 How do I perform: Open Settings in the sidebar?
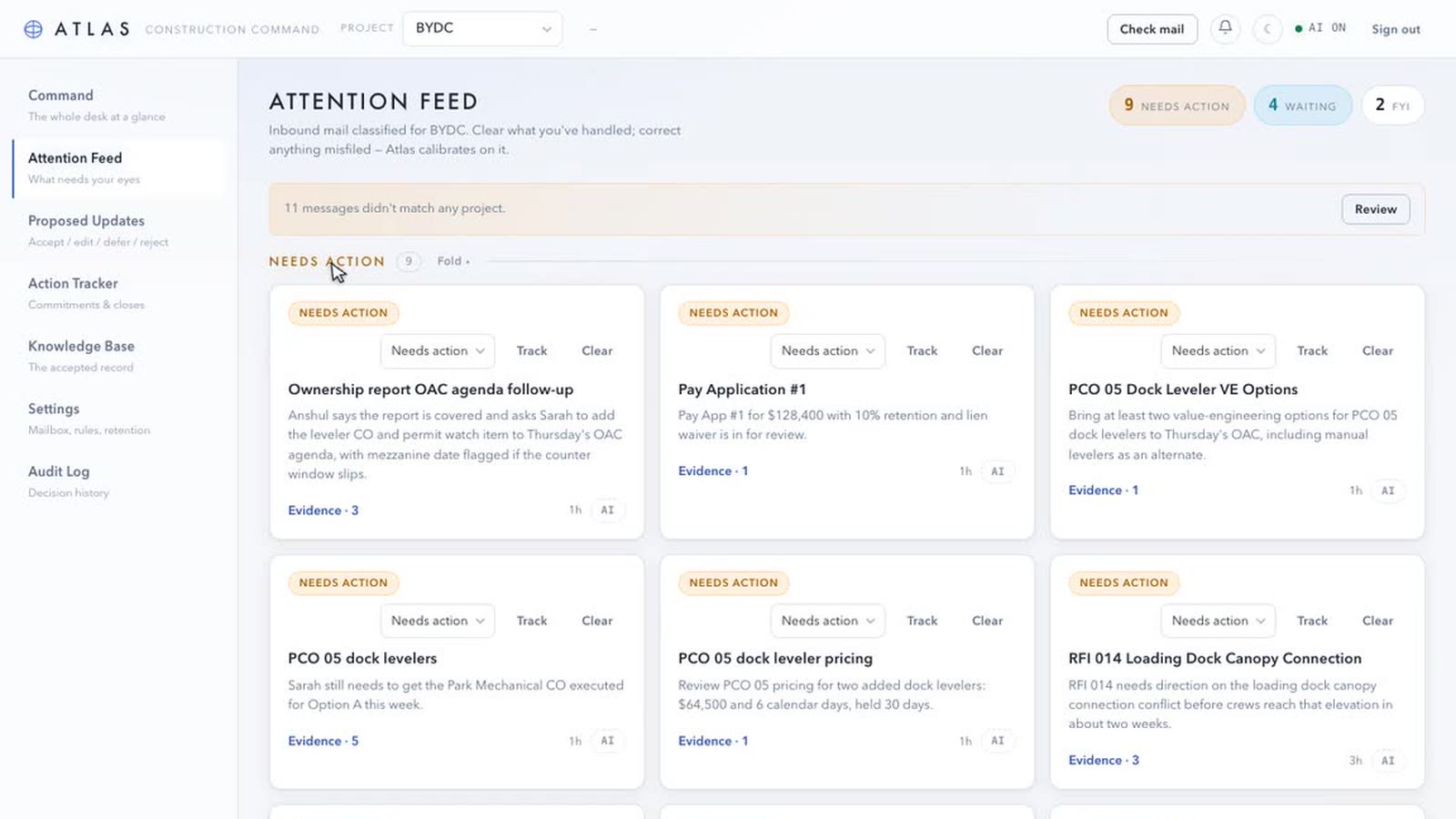pyautogui.click(x=118, y=419)
